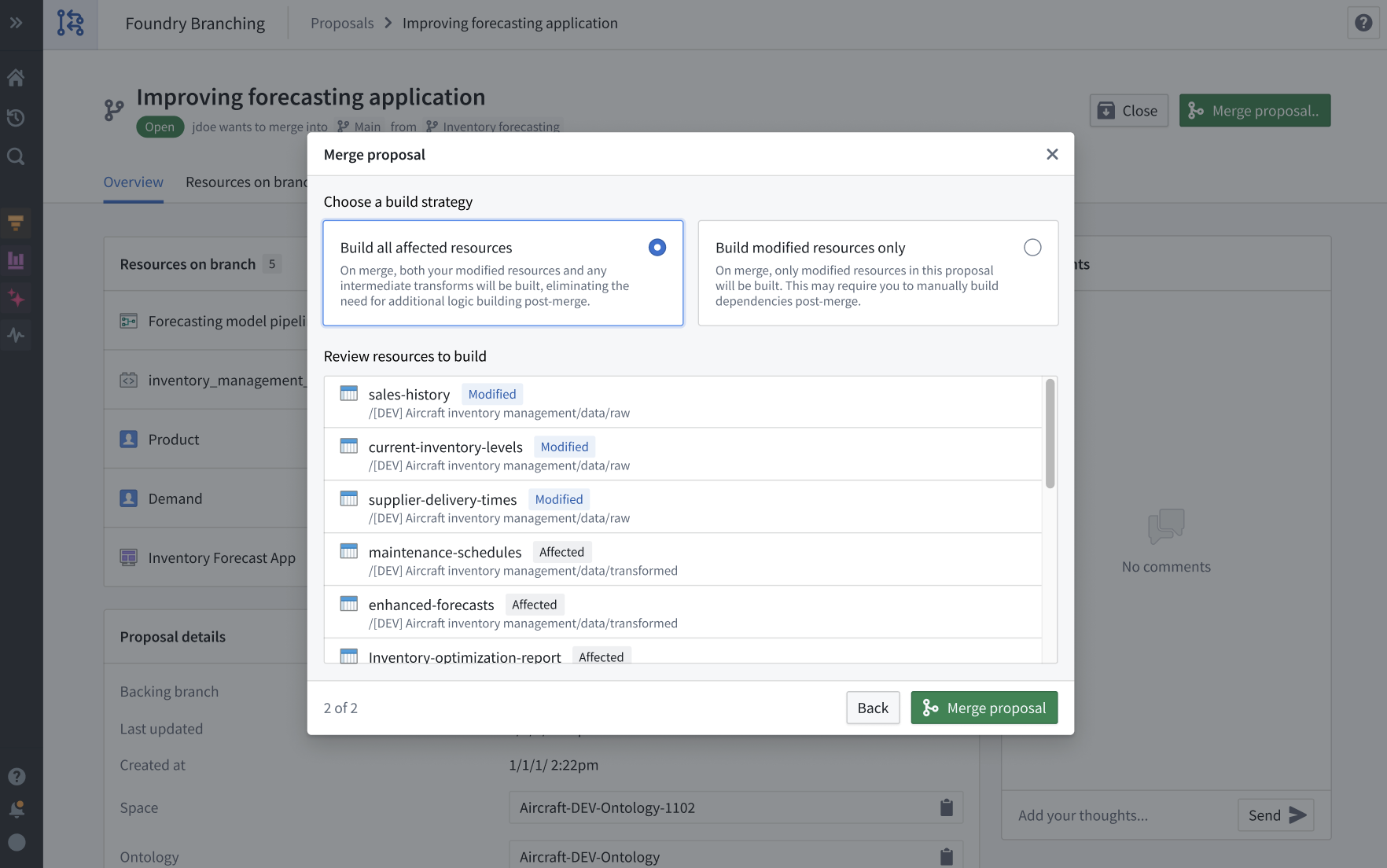Viewport: 1387px width, 868px height.
Task: Select Build modified resources only radio
Action: pos(1032,248)
